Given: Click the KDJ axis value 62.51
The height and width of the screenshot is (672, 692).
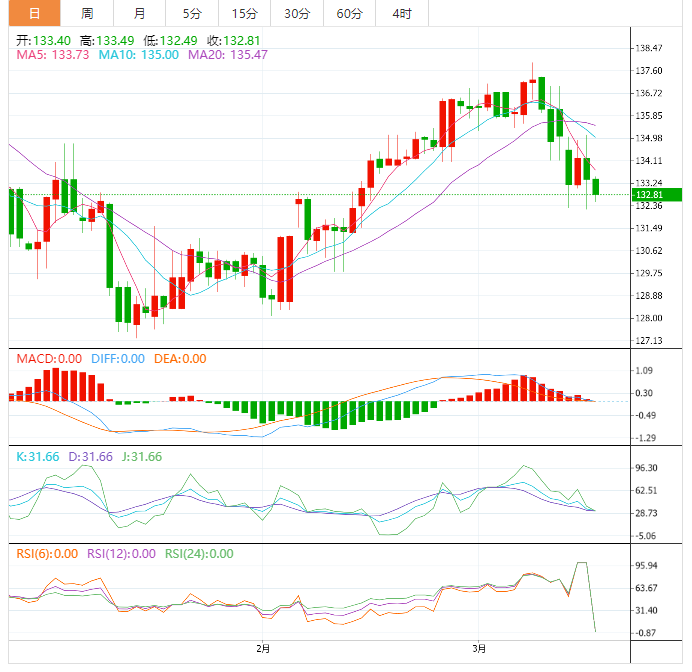Looking at the screenshot, I should coord(646,491).
